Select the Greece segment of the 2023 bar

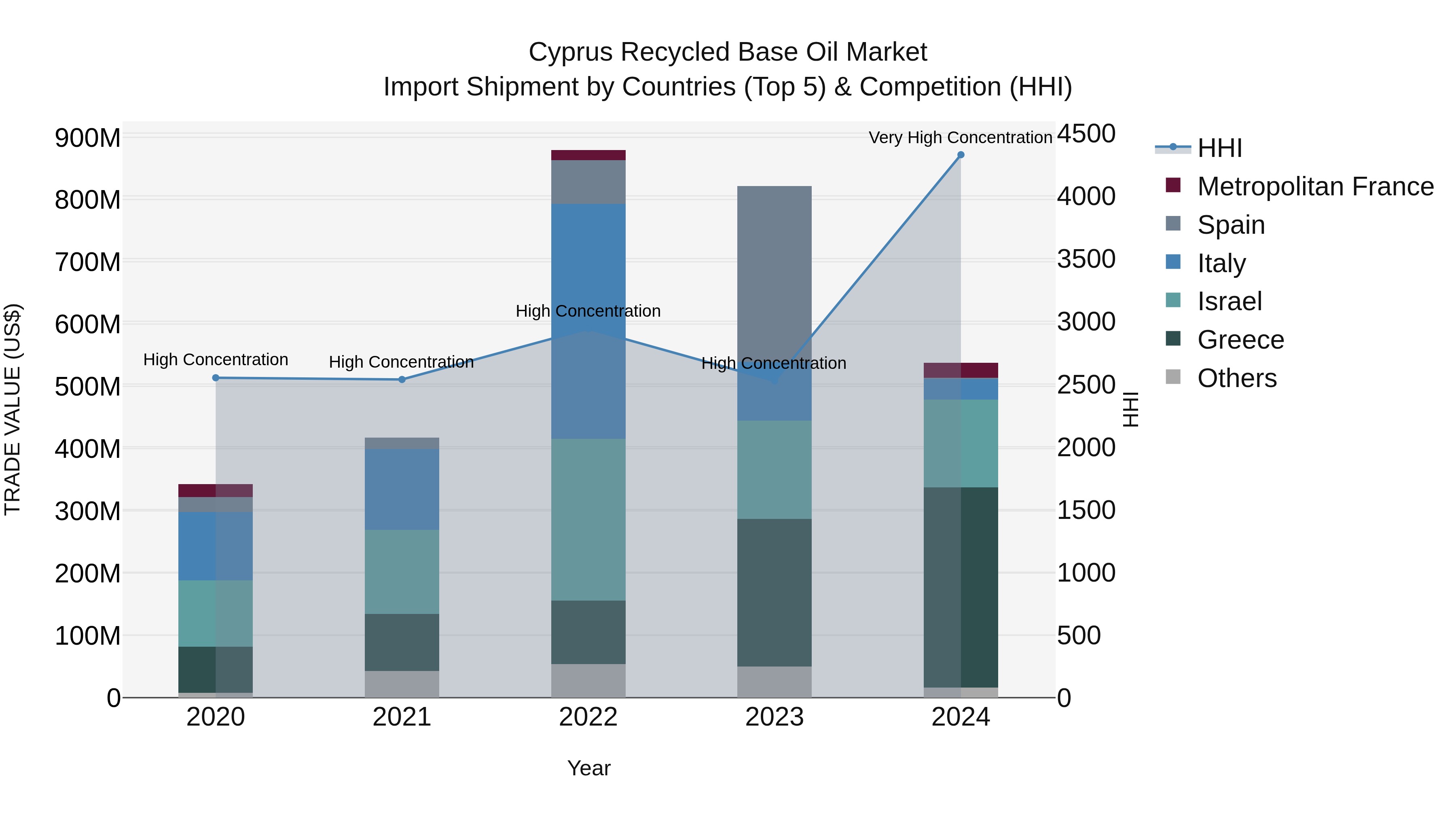(775, 593)
